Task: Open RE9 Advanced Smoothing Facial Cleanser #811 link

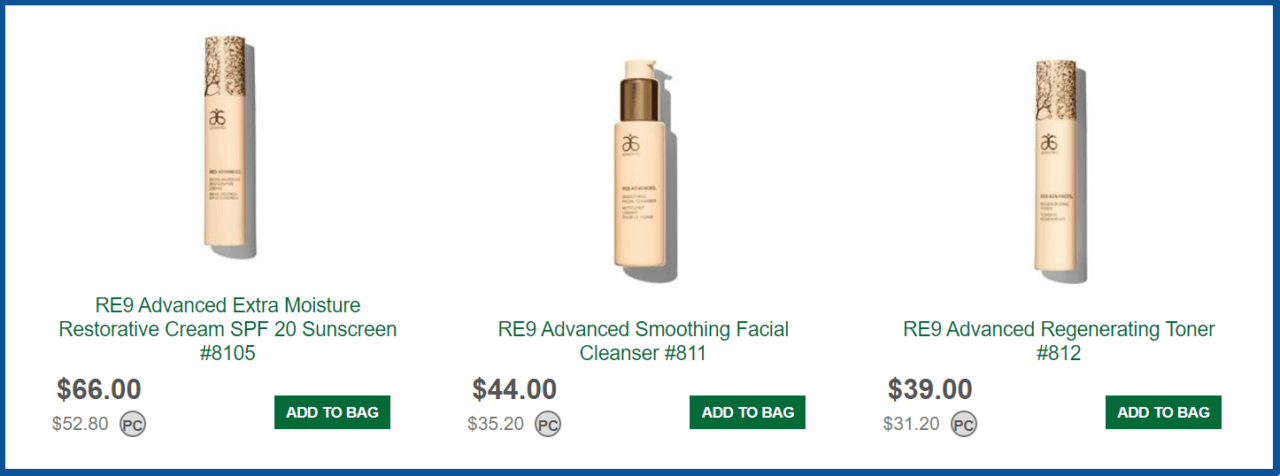Action: (x=643, y=341)
